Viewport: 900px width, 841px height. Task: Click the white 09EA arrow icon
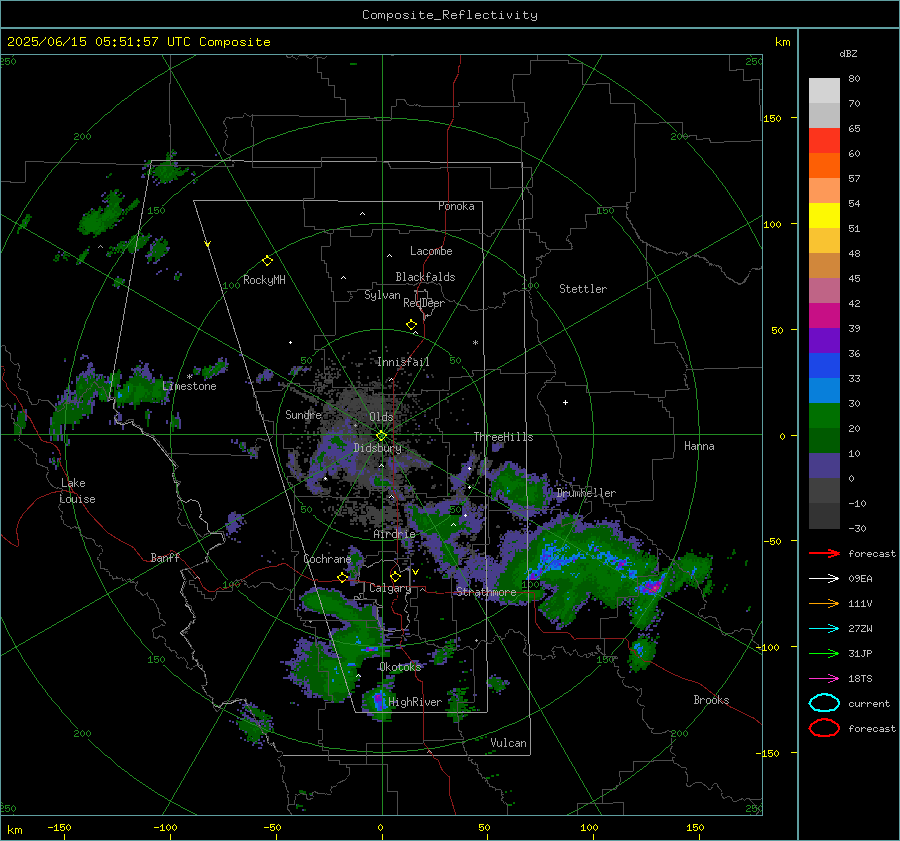(x=824, y=578)
